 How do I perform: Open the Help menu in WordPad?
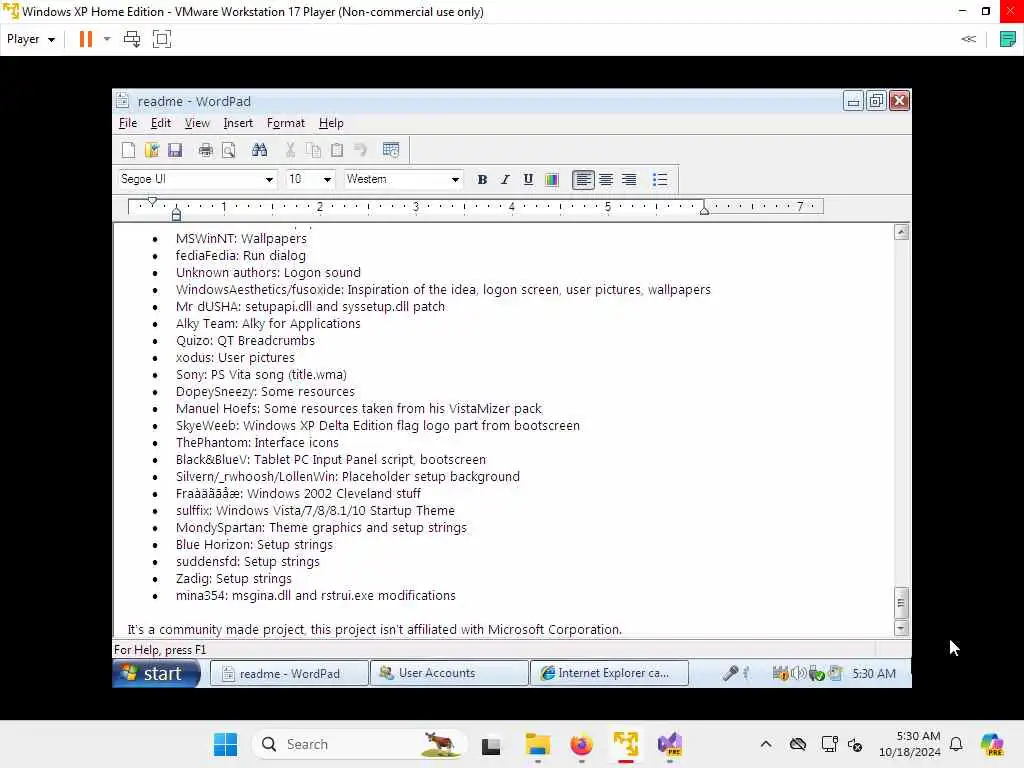(331, 123)
